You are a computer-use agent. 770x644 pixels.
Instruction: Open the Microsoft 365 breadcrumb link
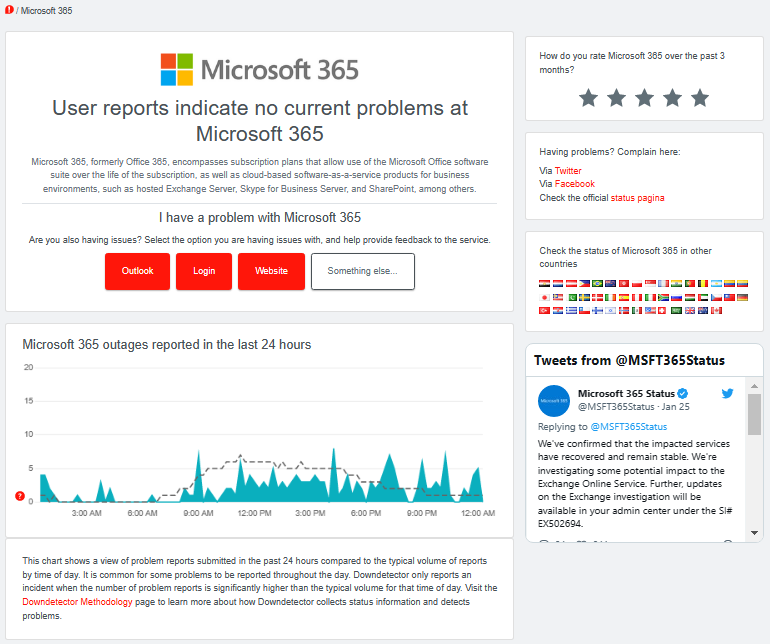pos(46,10)
